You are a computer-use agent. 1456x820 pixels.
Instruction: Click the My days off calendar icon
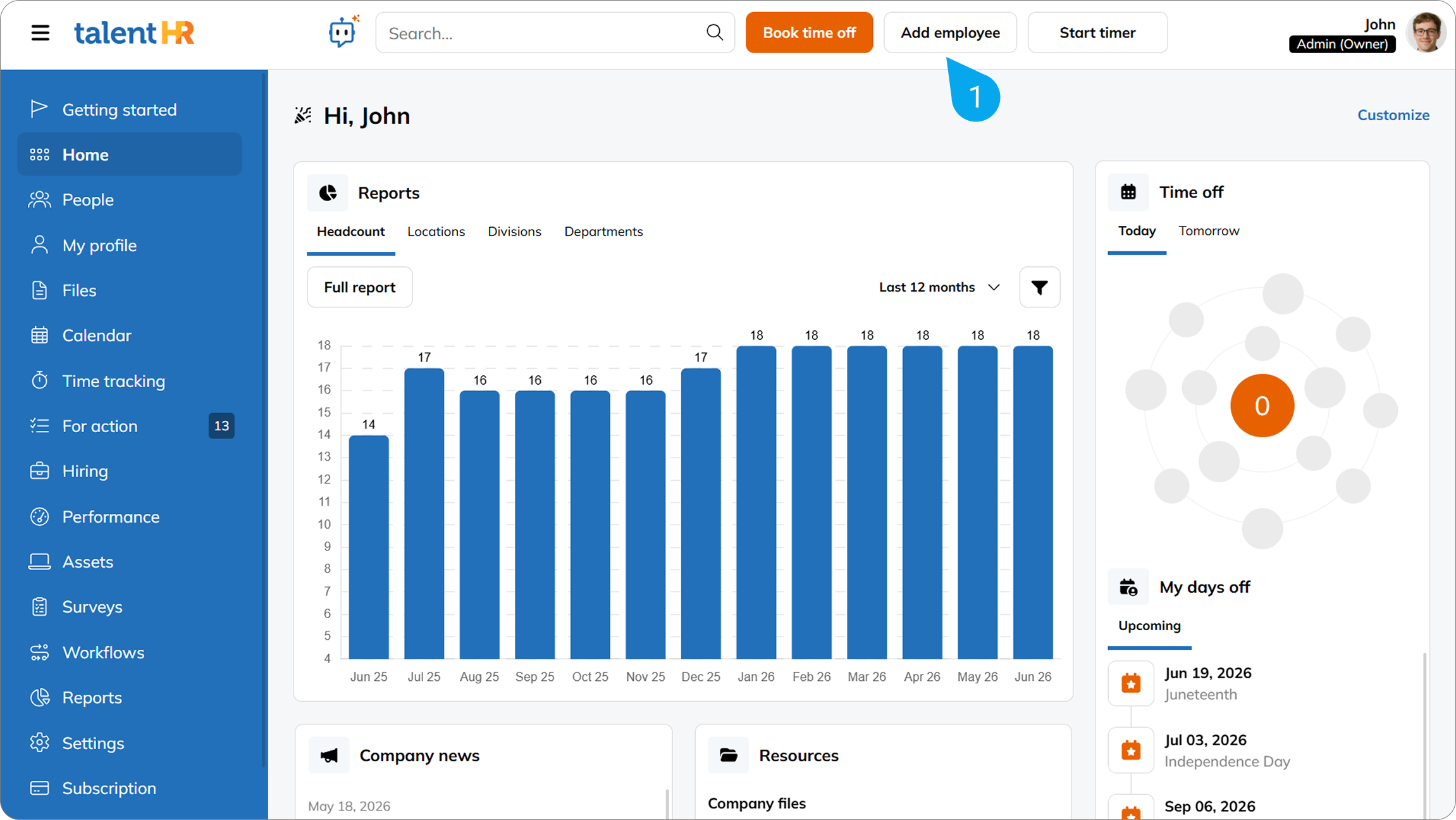[x=1128, y=587]
